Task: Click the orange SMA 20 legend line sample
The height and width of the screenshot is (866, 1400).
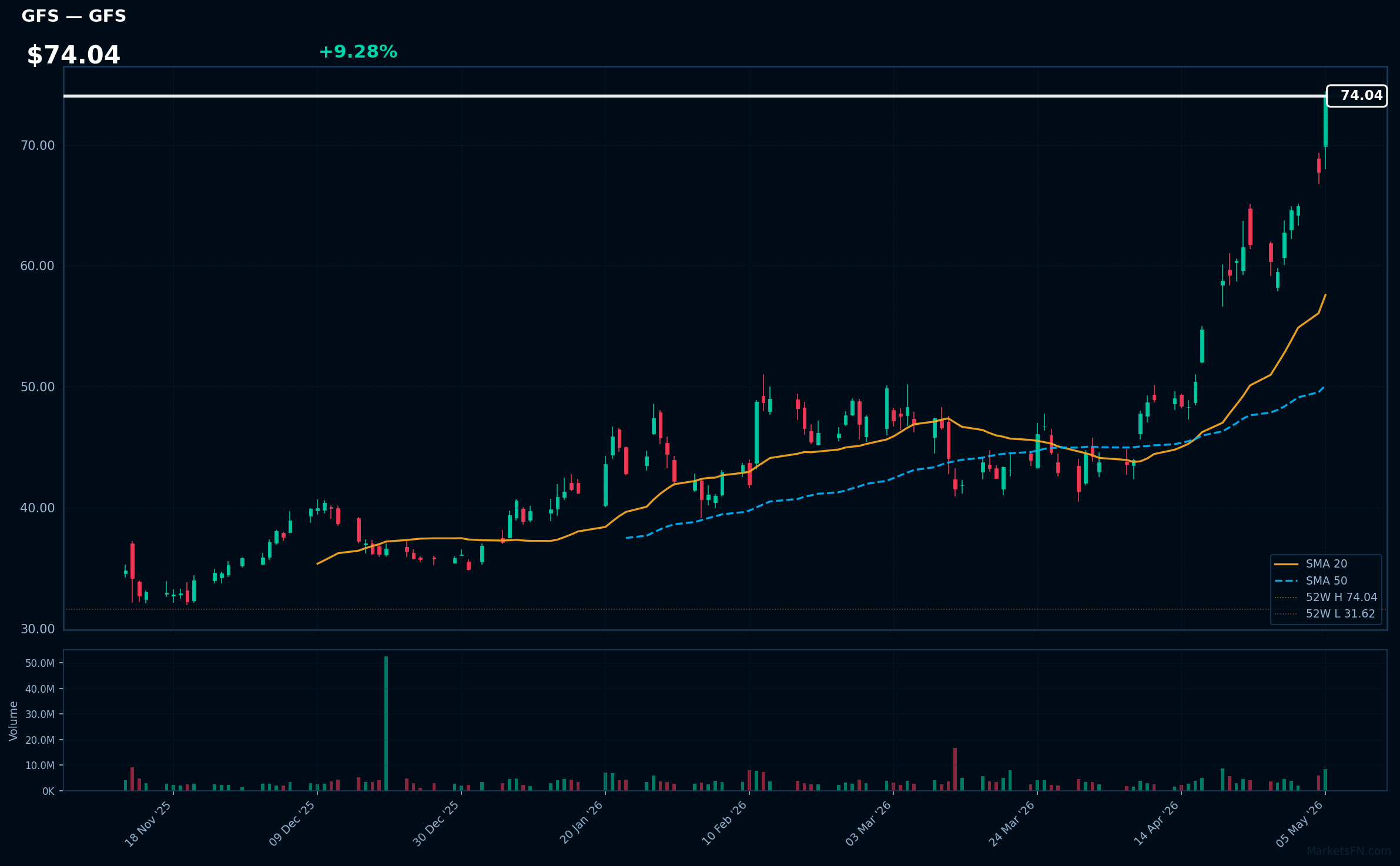Action: (1286, 564)
